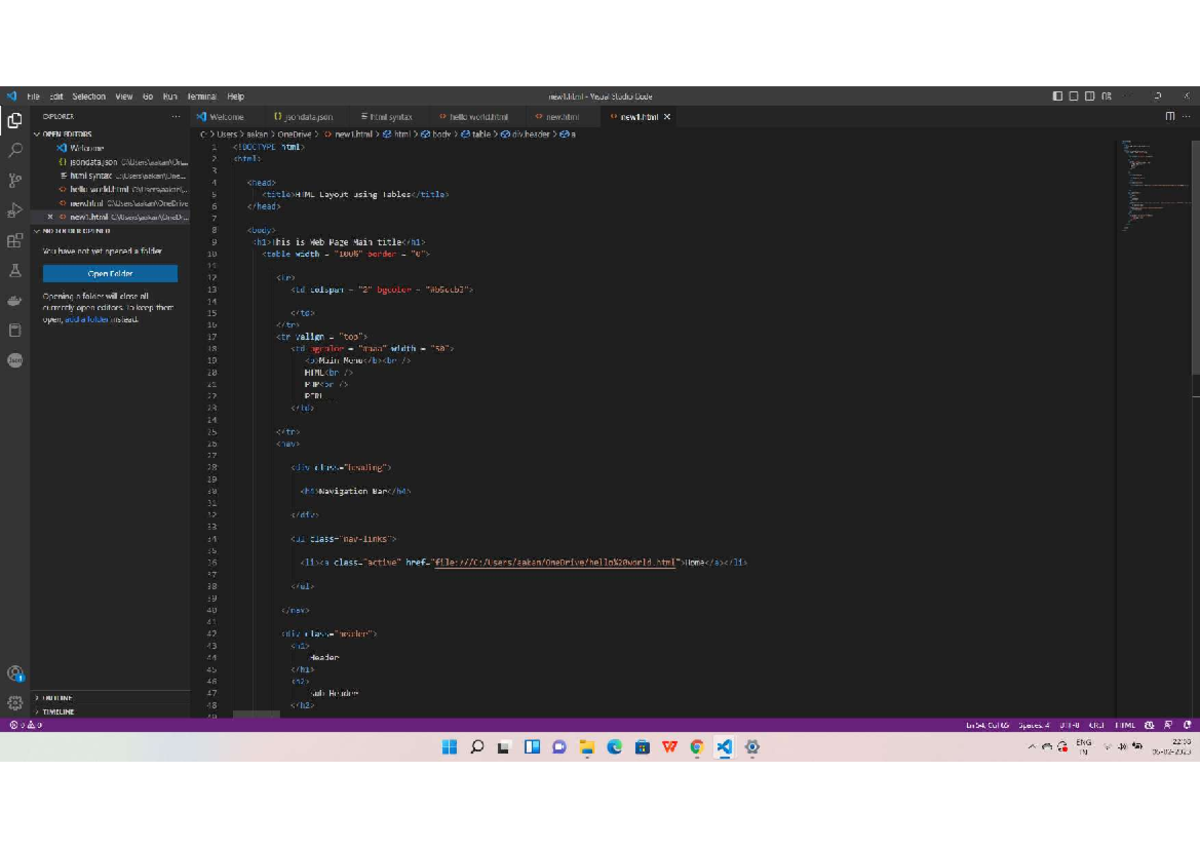Open the Source Control view
The image size is (1200, 848).
(x=15, y=180)
